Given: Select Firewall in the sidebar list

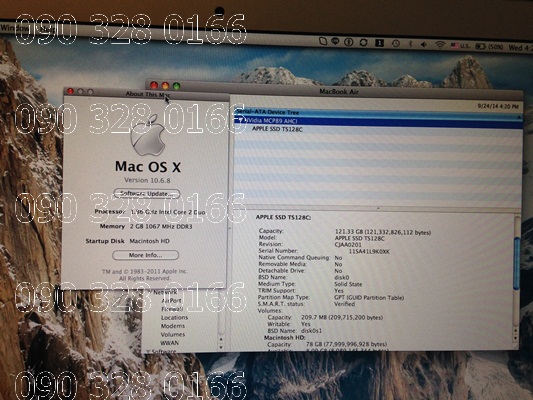Looking at the screenshot, I should click(x=172, y=309).
